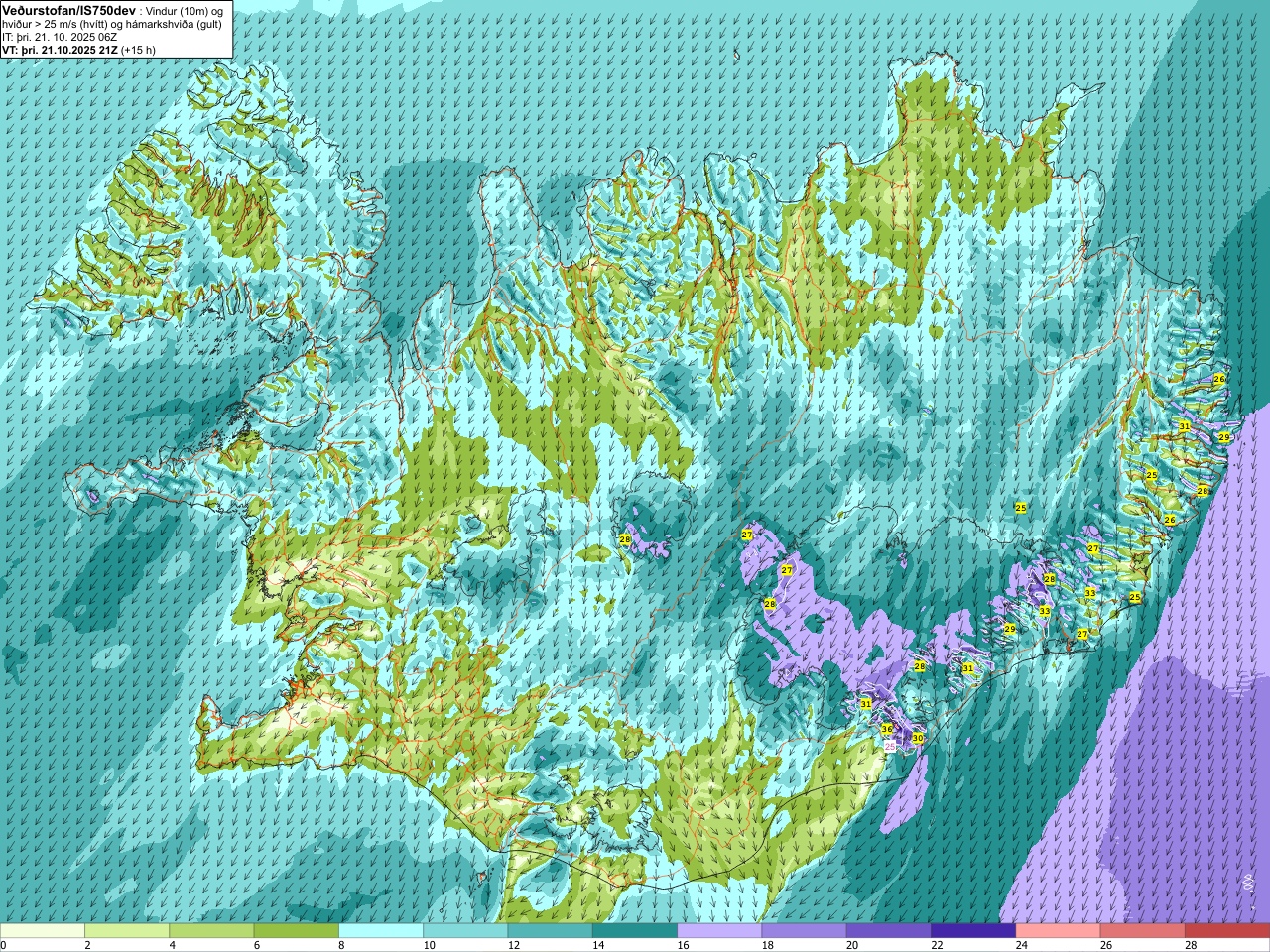Click the 2–4 m/s light green legend swatch
This screenshot has height=952, width=1270.
click(x=127, y=931)
